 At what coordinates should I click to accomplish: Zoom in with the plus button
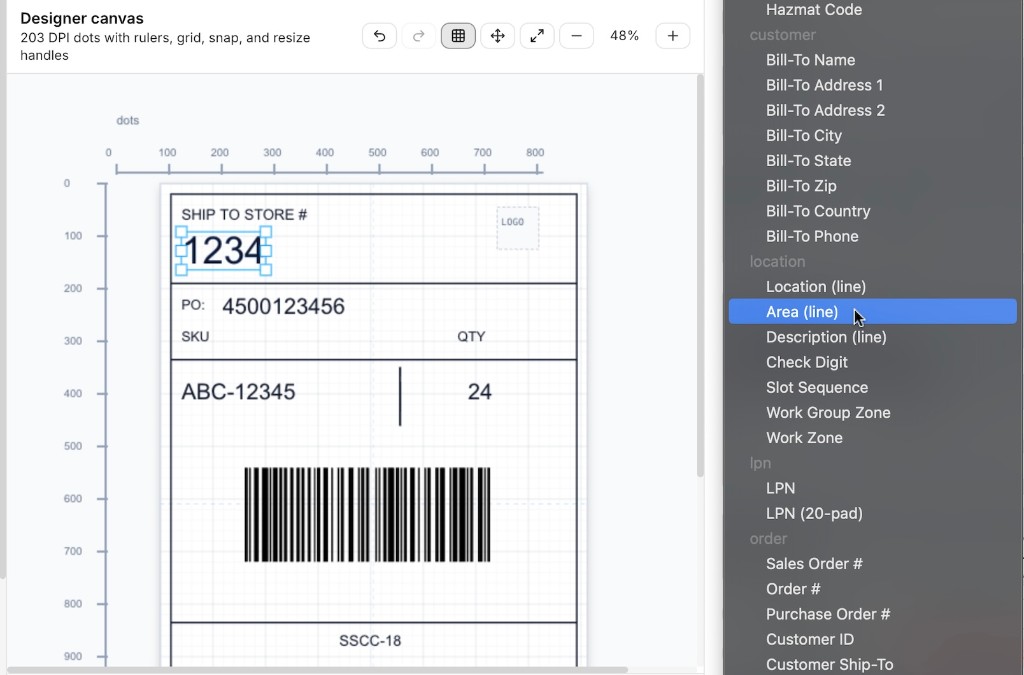[x=673, y=36]
